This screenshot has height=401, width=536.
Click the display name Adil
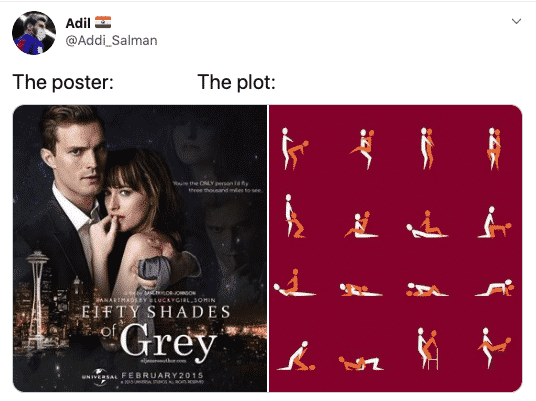pos(78,23)
